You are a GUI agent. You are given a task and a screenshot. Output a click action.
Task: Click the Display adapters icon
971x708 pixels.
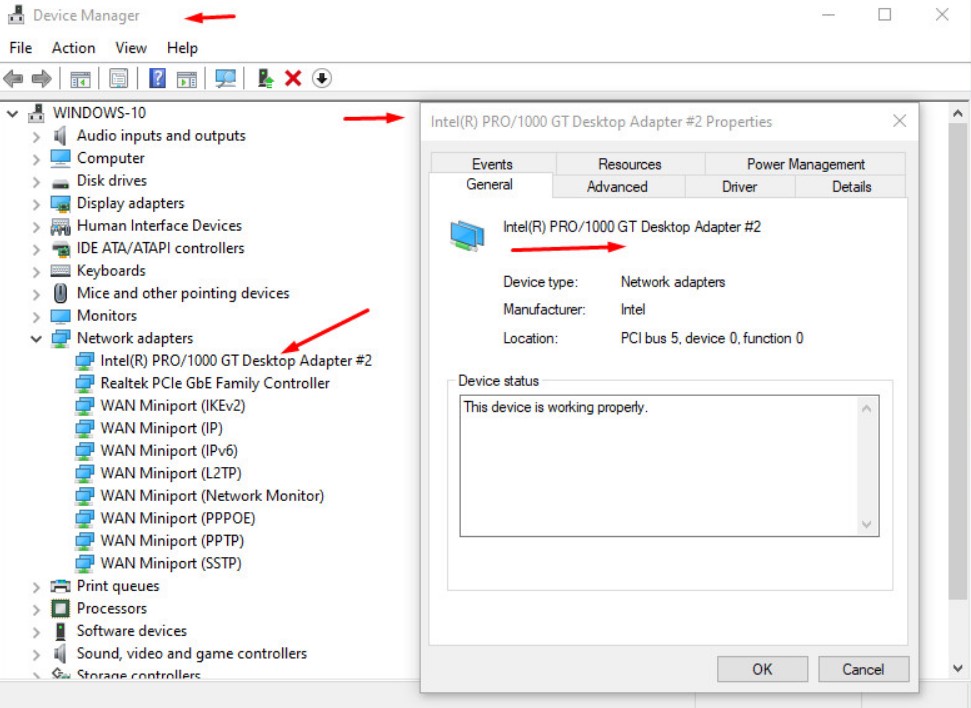click(60, 203)
